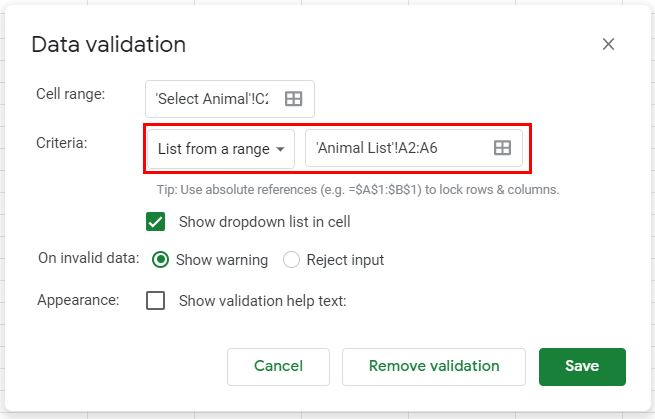Image resolution: width=655 pixels, height=419 pixels.
Task: Enable the Show validation help text checkbox
Action: click(156, 300)
